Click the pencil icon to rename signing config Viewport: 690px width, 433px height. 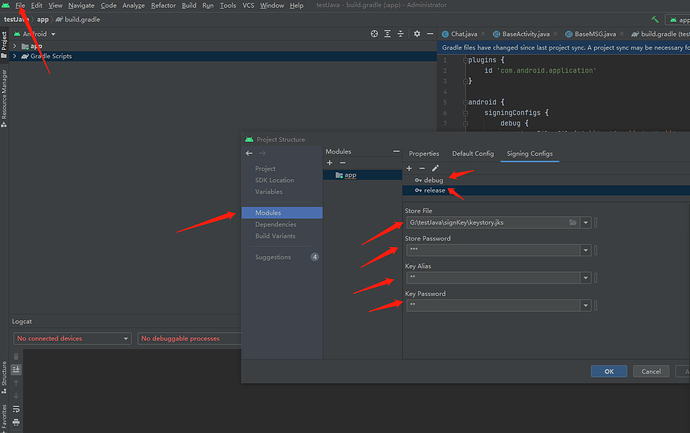click(x=435, y=168)
